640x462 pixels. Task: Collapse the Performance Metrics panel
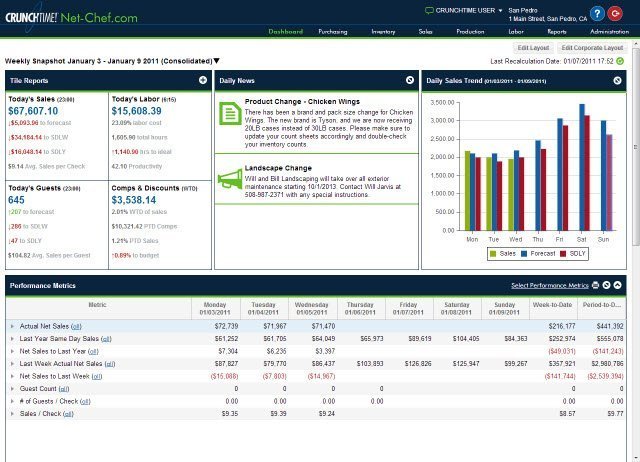618,285
